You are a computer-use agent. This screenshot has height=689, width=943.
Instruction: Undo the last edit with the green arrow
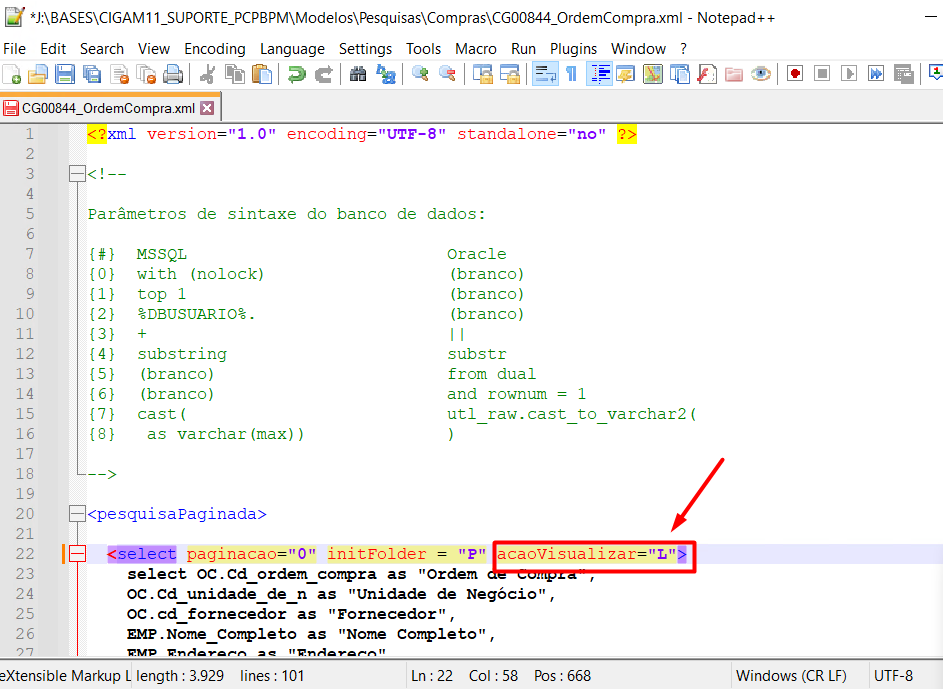click(296, 74)
